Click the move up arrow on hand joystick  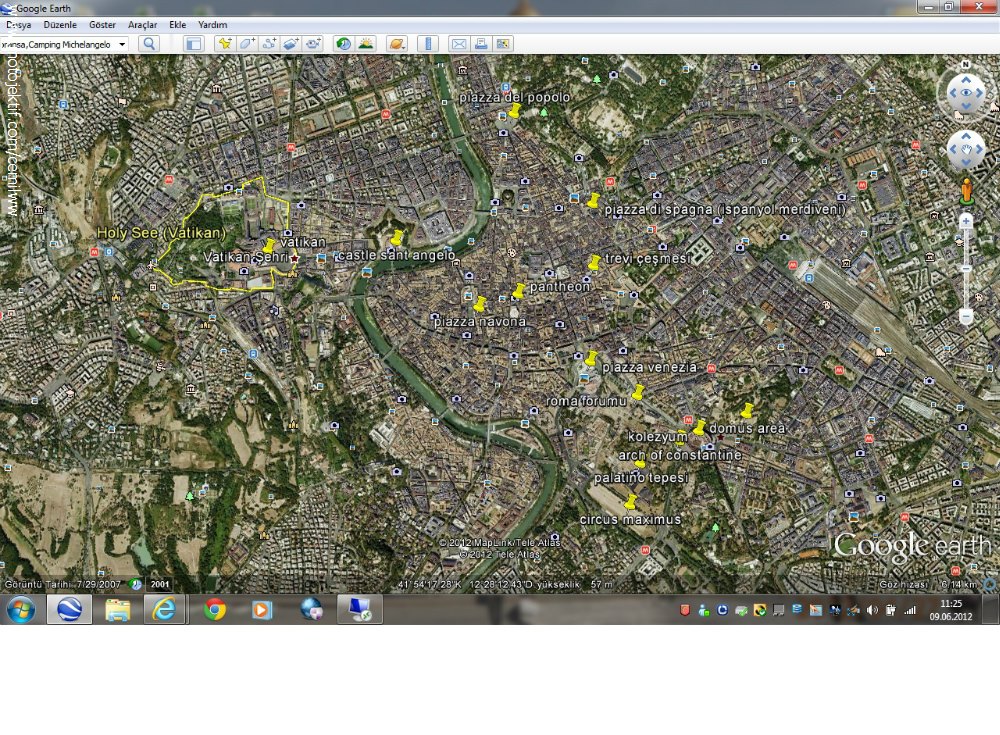click(966, 137)
